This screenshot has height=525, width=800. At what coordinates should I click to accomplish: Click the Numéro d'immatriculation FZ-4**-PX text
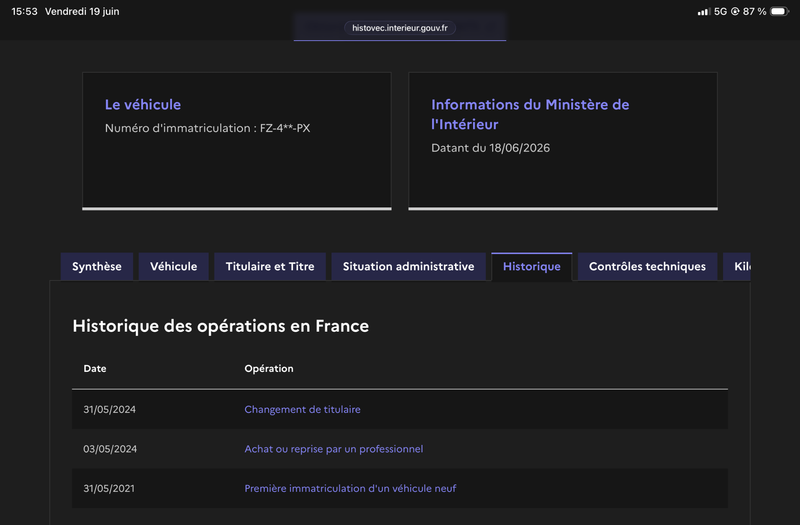tap(208, 128)
